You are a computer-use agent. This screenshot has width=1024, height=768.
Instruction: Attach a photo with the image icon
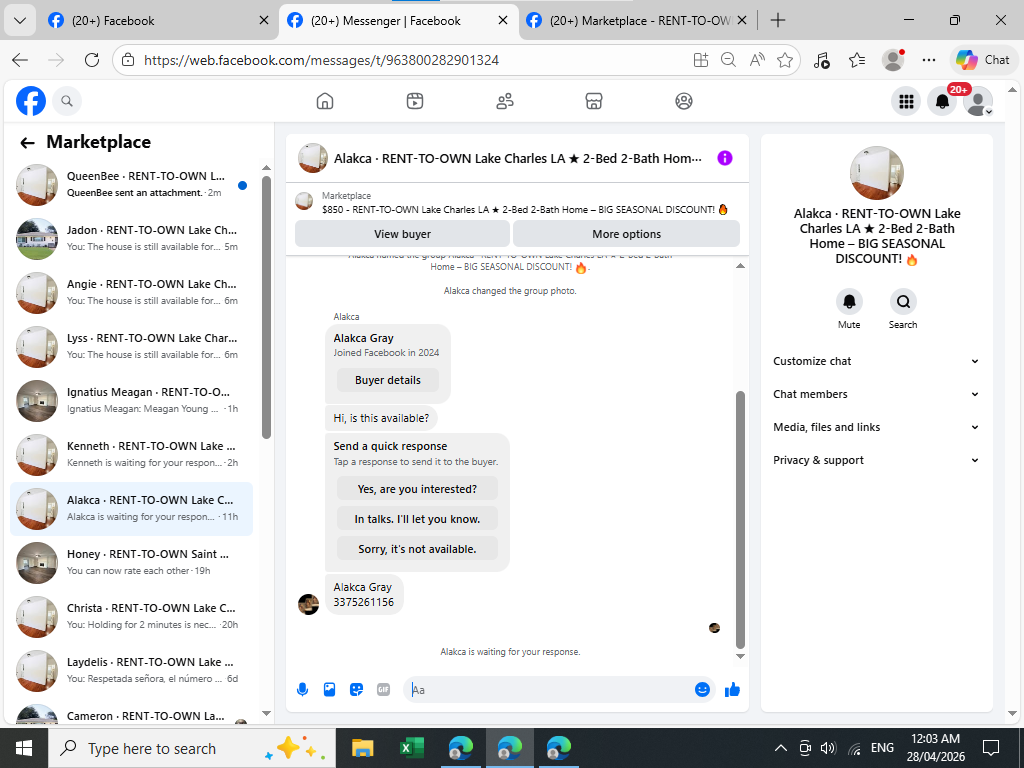(x=329, y=690)
